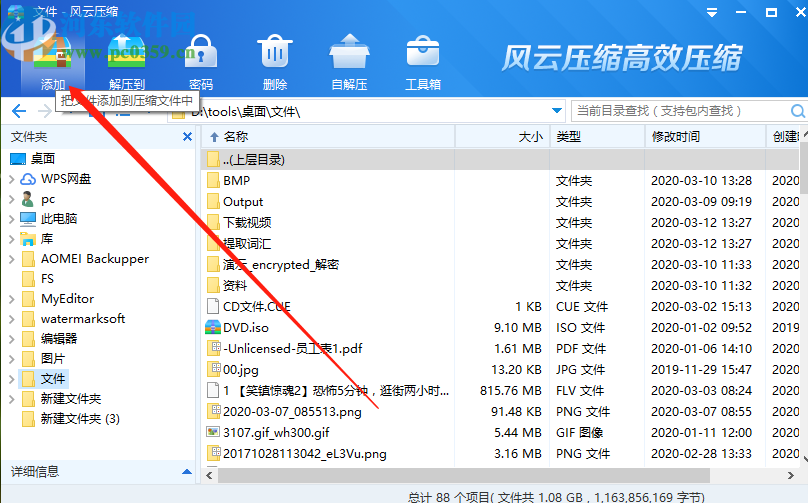Click the 添加 add toolbar label
This screenshot has width=808, height=503.
pos(53,84)
